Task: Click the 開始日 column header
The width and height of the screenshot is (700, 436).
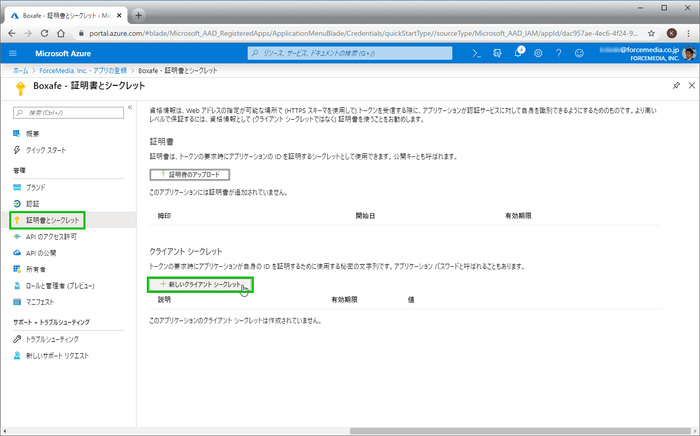Action: point(365,216)
